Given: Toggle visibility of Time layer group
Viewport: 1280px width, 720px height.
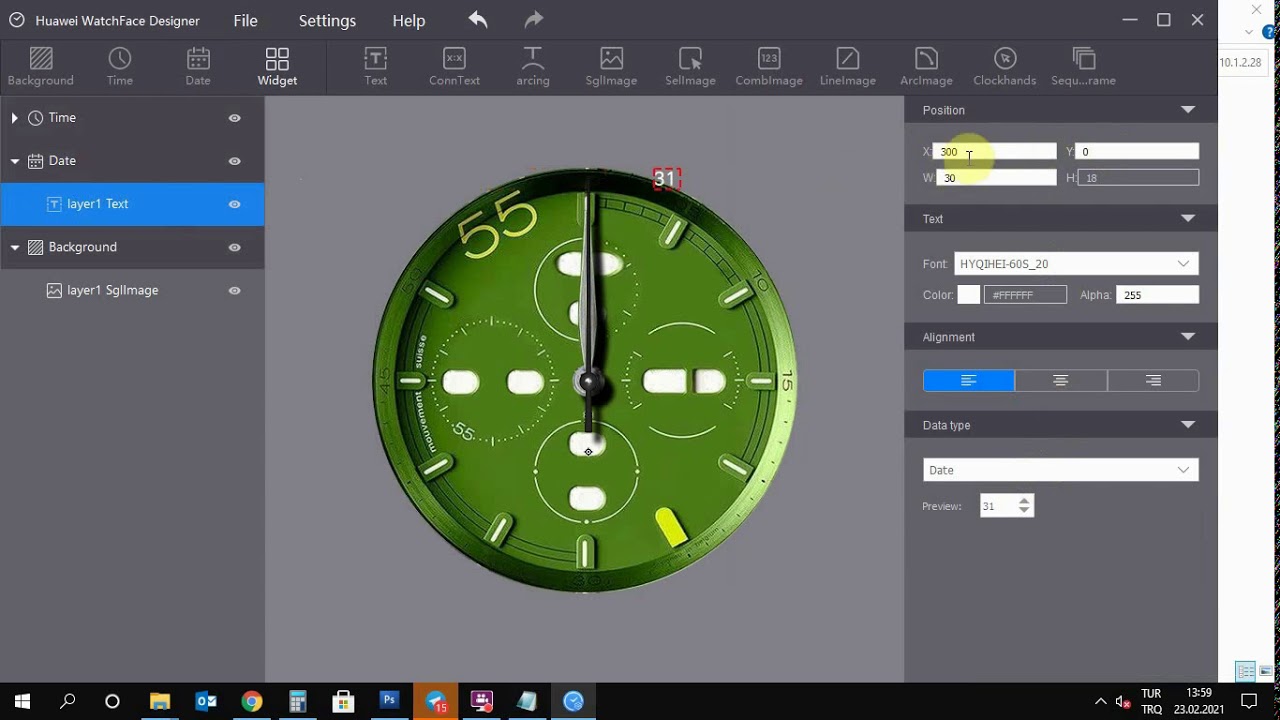Looking at the screenshot, I should pos(234,118).
